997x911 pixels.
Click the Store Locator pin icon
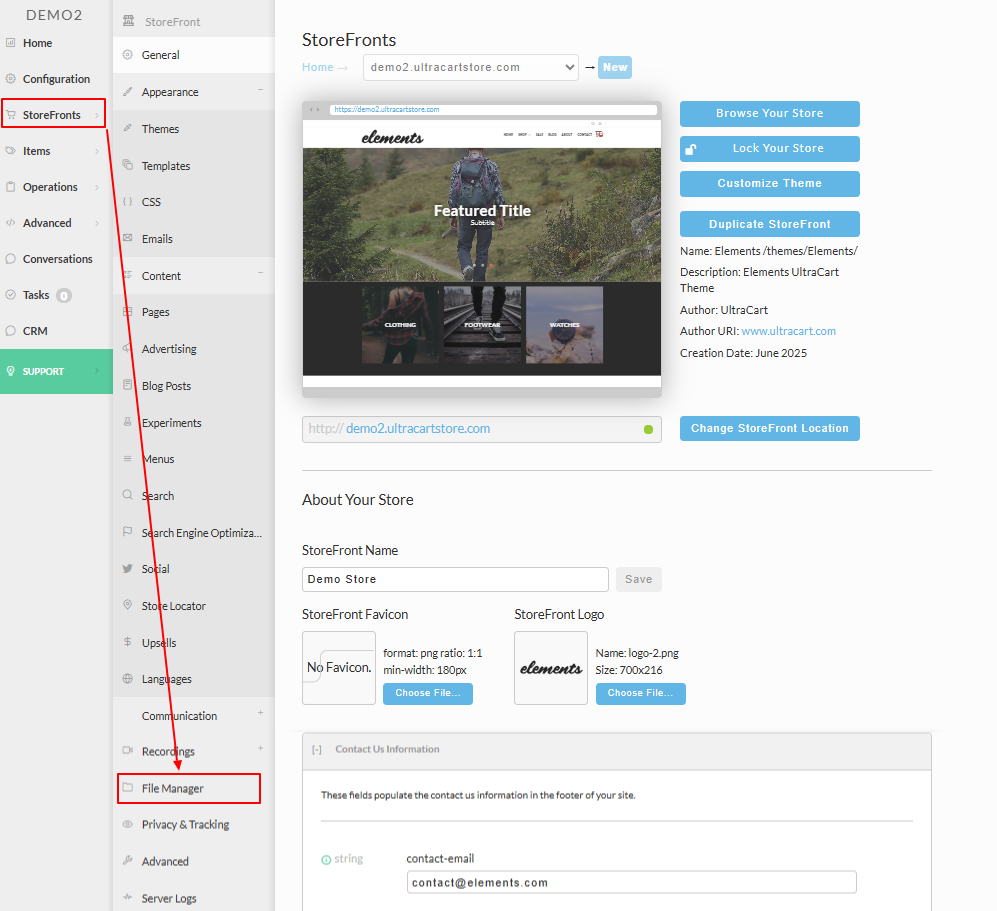point(128,605)
